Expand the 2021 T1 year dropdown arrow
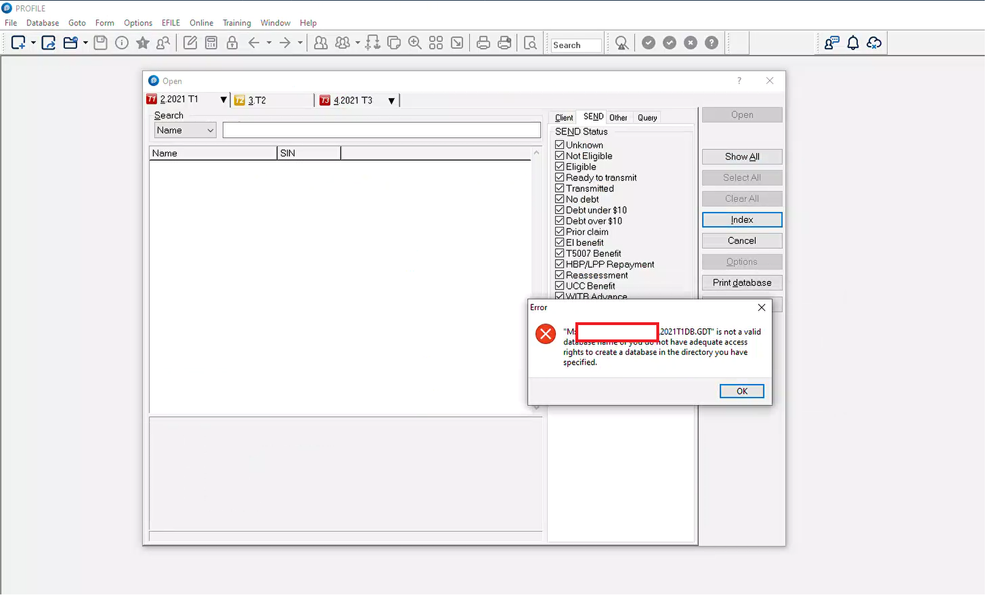The width and height of the screenshot is (998, 610). coord(223,100)
